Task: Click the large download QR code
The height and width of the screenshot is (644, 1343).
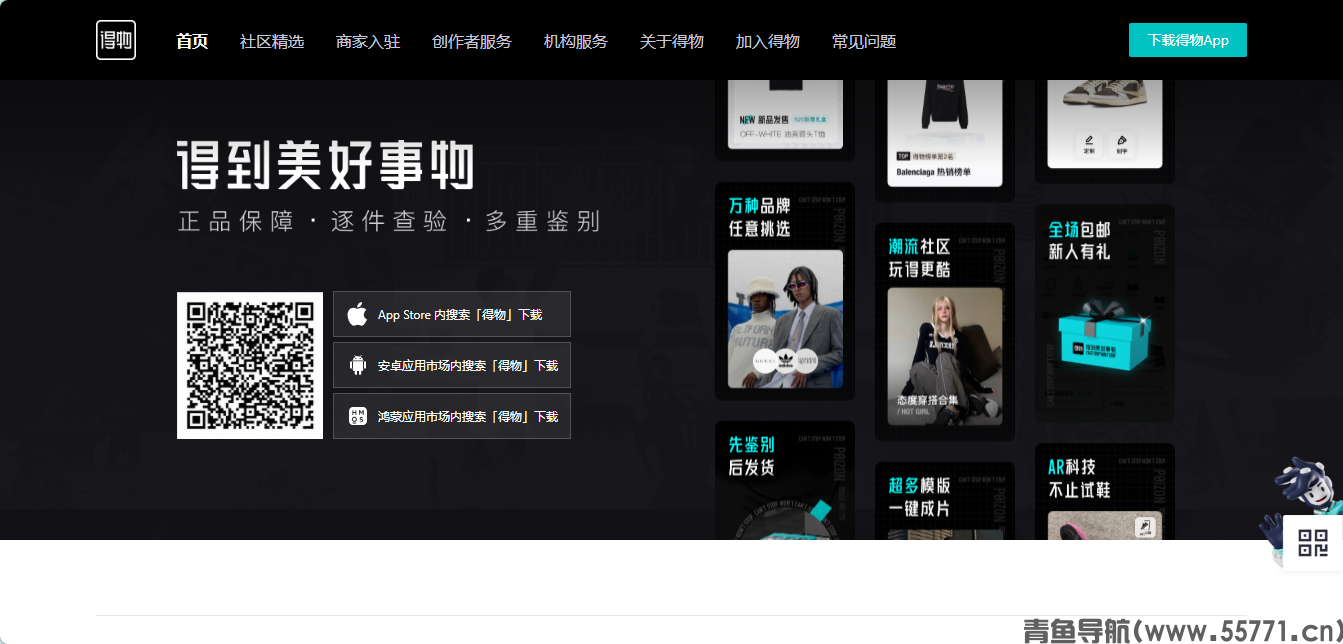Action: tap(250, 365)
